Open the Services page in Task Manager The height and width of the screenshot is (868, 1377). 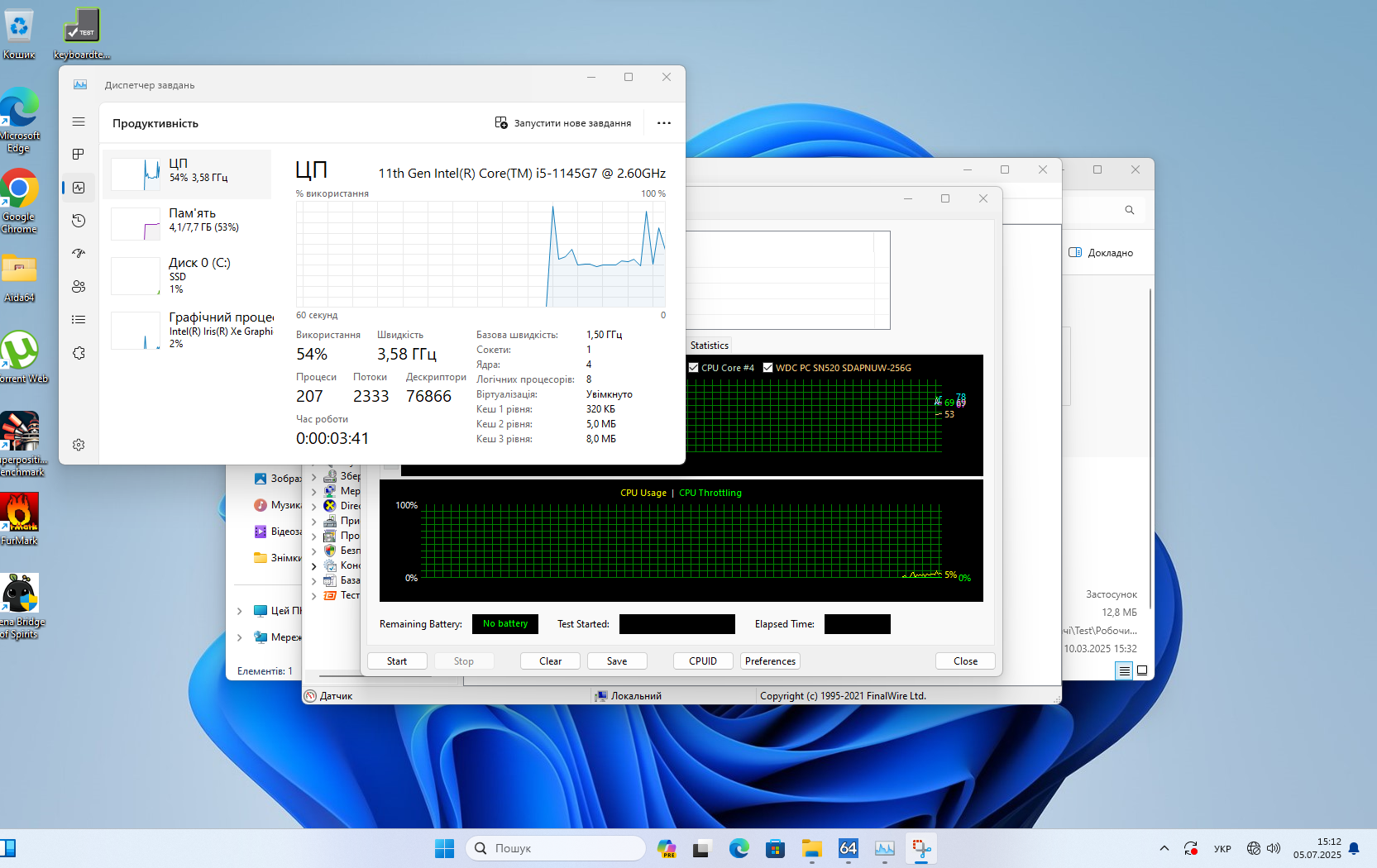(x=79, y=353)
